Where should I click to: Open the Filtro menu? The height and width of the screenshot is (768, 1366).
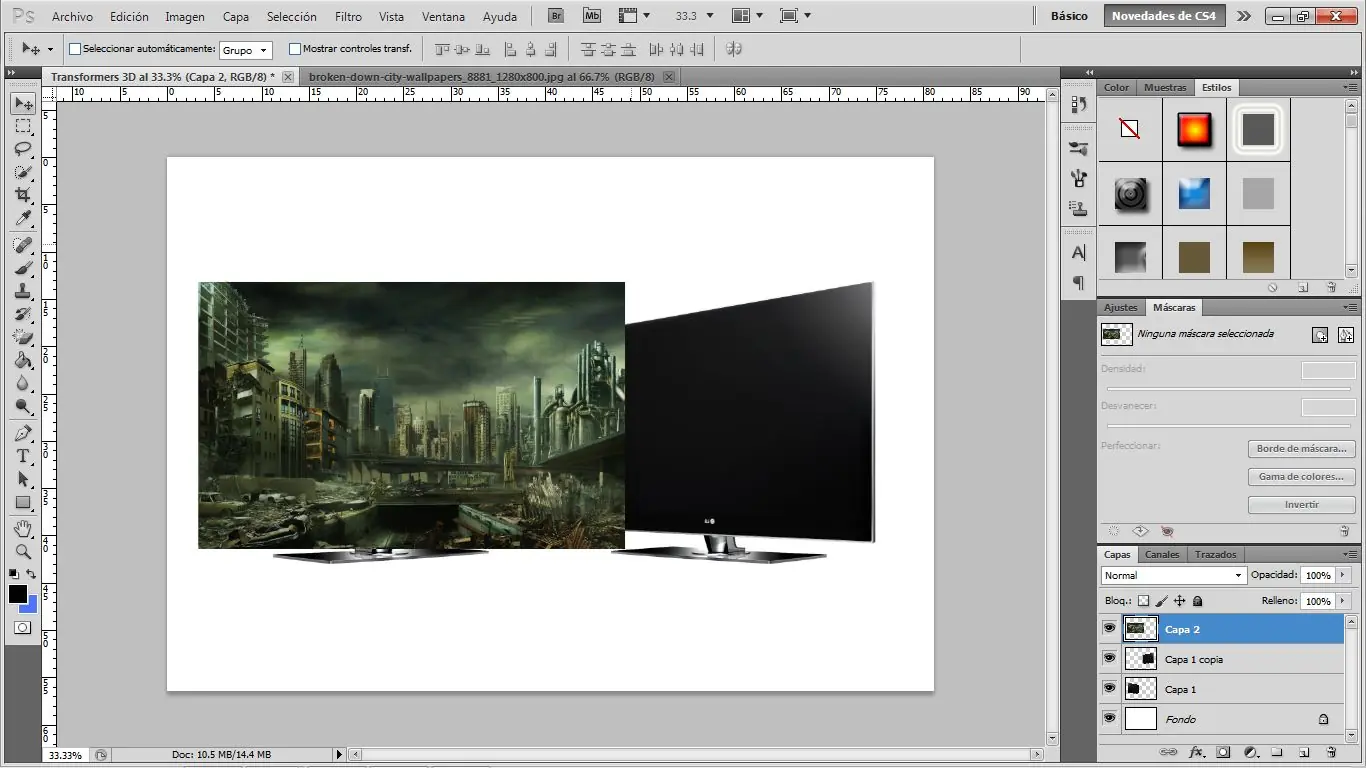348,17
